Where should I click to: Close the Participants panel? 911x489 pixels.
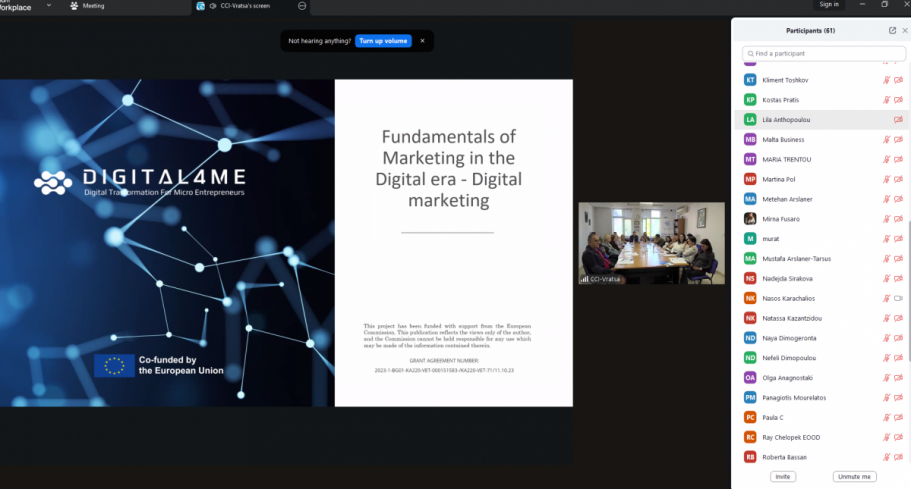point(905,31)
